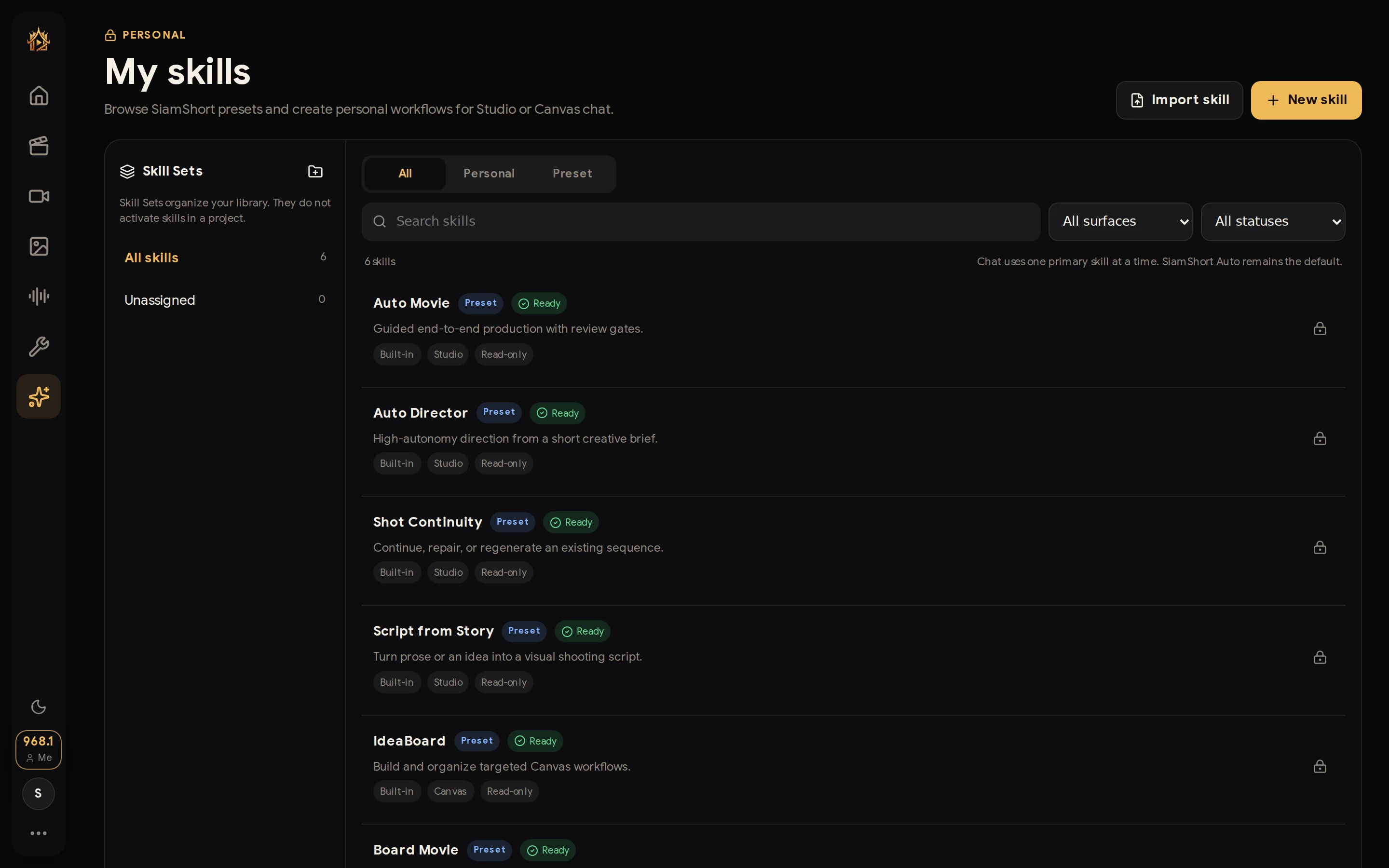Switch to the Personal tab
Screen dimensions: 1389x868
click(x=489, y=174)
